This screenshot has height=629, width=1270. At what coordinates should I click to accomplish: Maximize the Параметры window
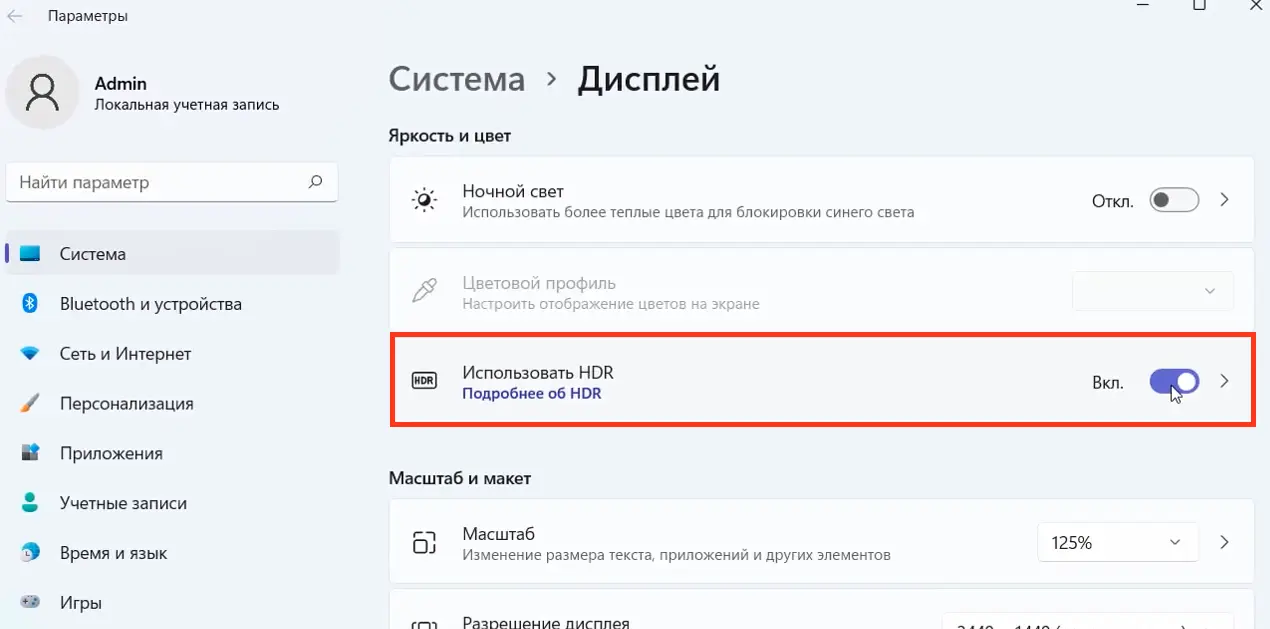pos(1199,5)
